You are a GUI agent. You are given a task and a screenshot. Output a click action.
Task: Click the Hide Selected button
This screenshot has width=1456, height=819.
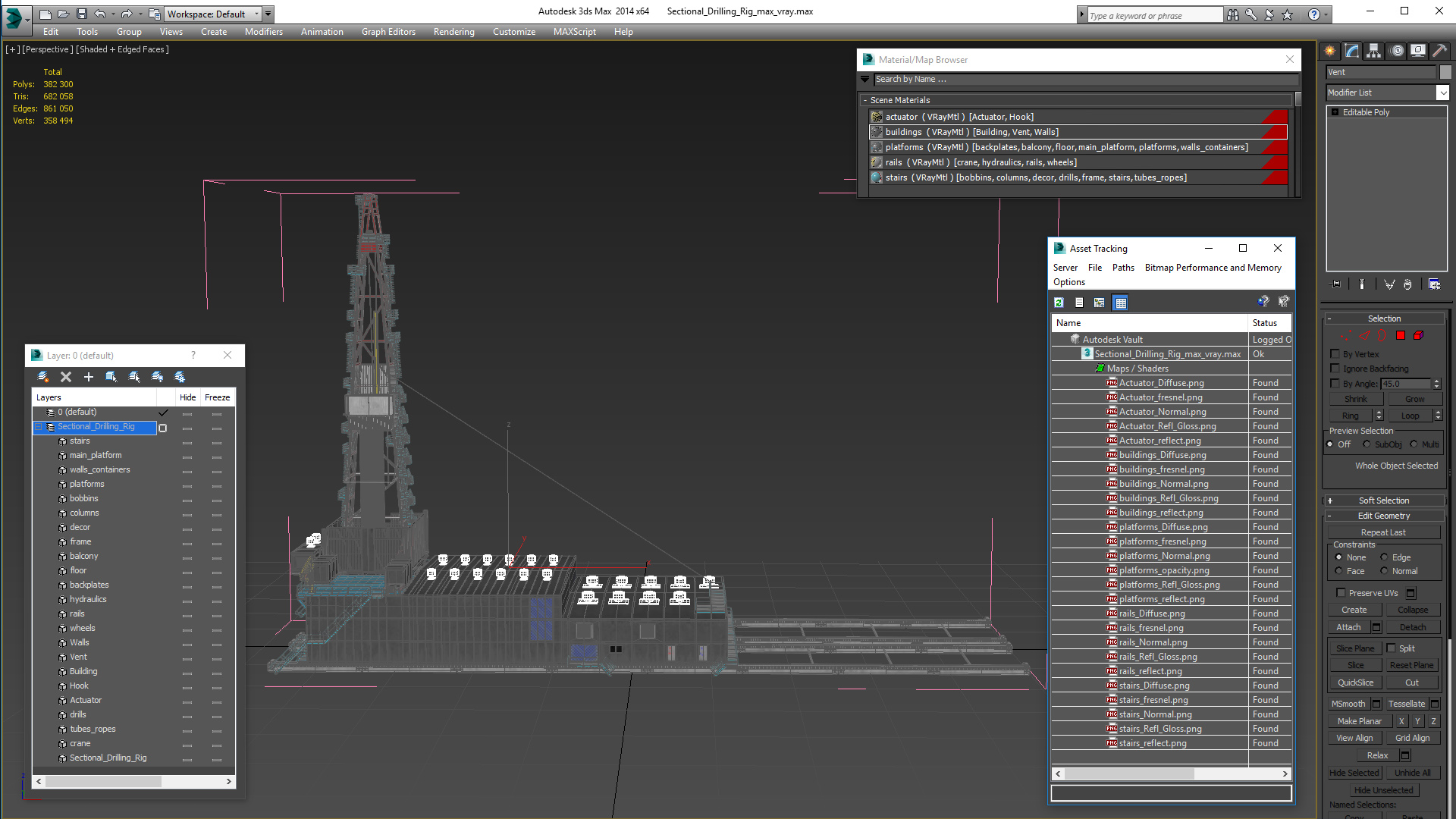[1354, 773]
